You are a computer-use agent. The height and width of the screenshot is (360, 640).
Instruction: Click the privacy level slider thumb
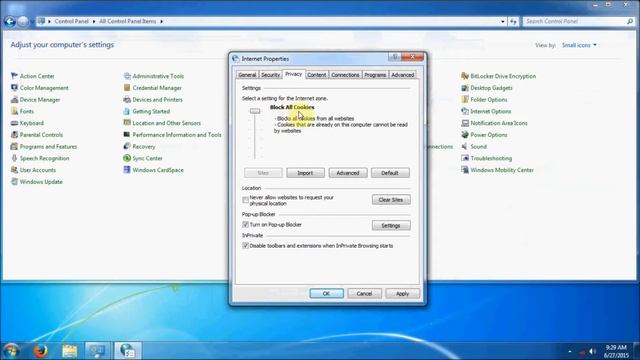(x=255, y=111)
